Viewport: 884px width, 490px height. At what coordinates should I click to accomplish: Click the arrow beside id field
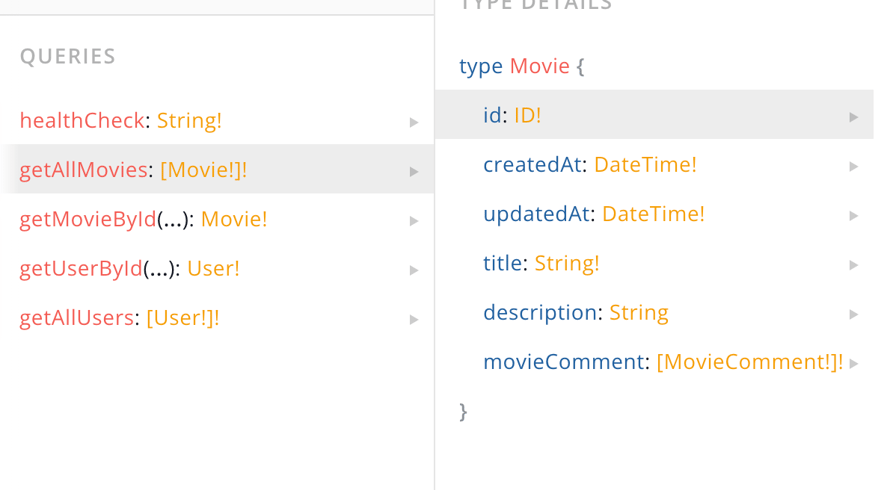pos(854,117)
